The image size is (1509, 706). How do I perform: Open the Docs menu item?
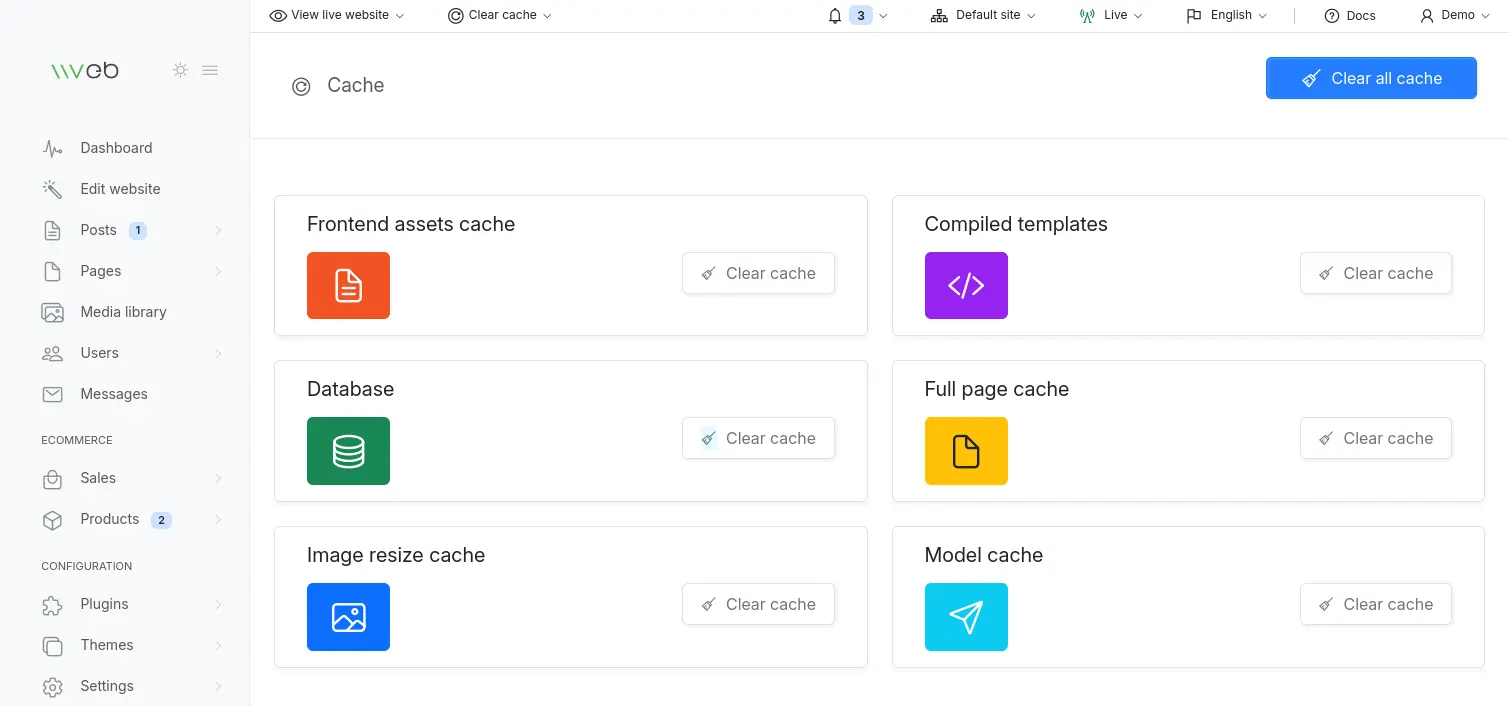[1349, 14]
